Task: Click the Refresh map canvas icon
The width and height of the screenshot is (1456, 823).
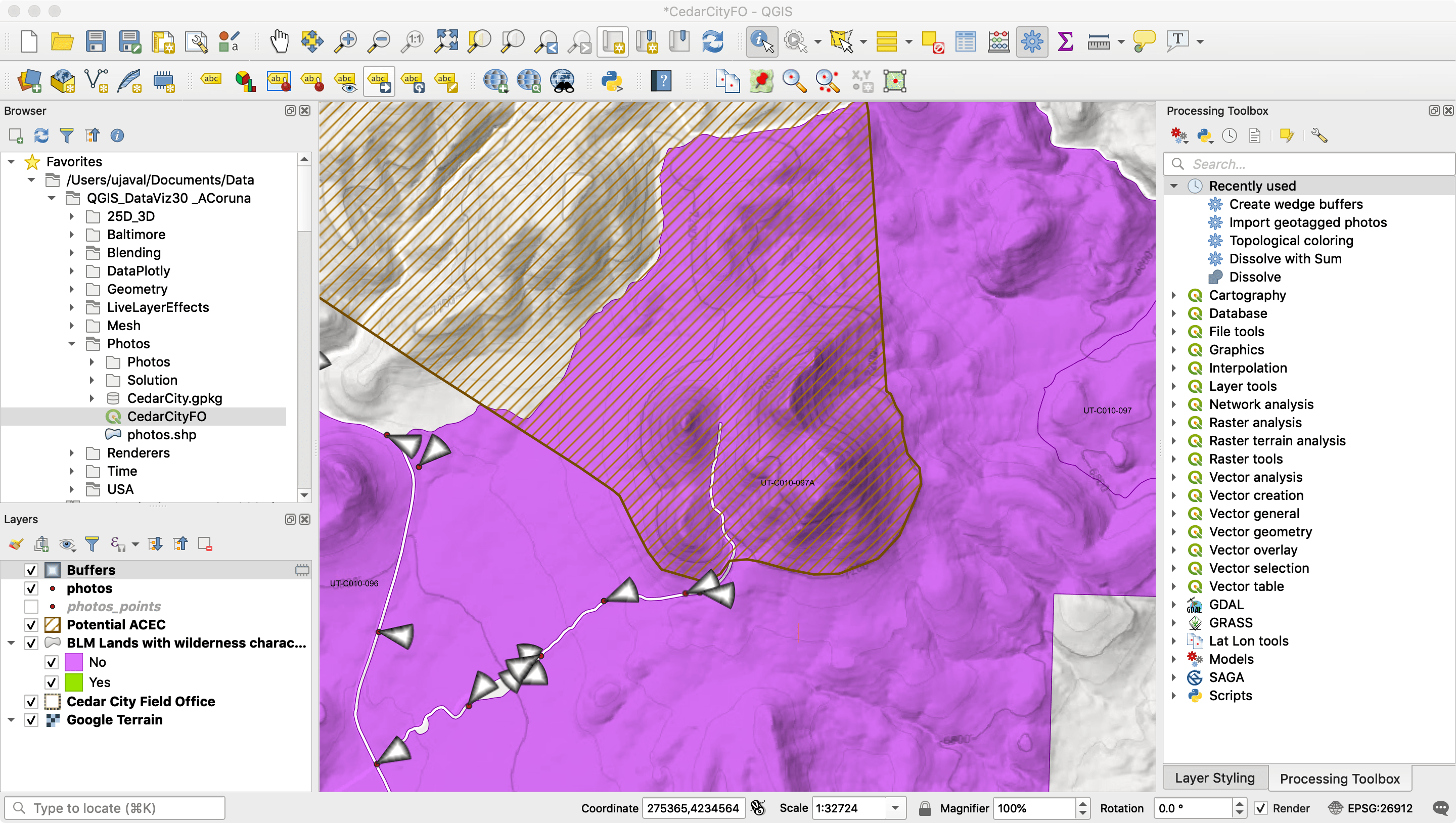Action: [712, 41]
